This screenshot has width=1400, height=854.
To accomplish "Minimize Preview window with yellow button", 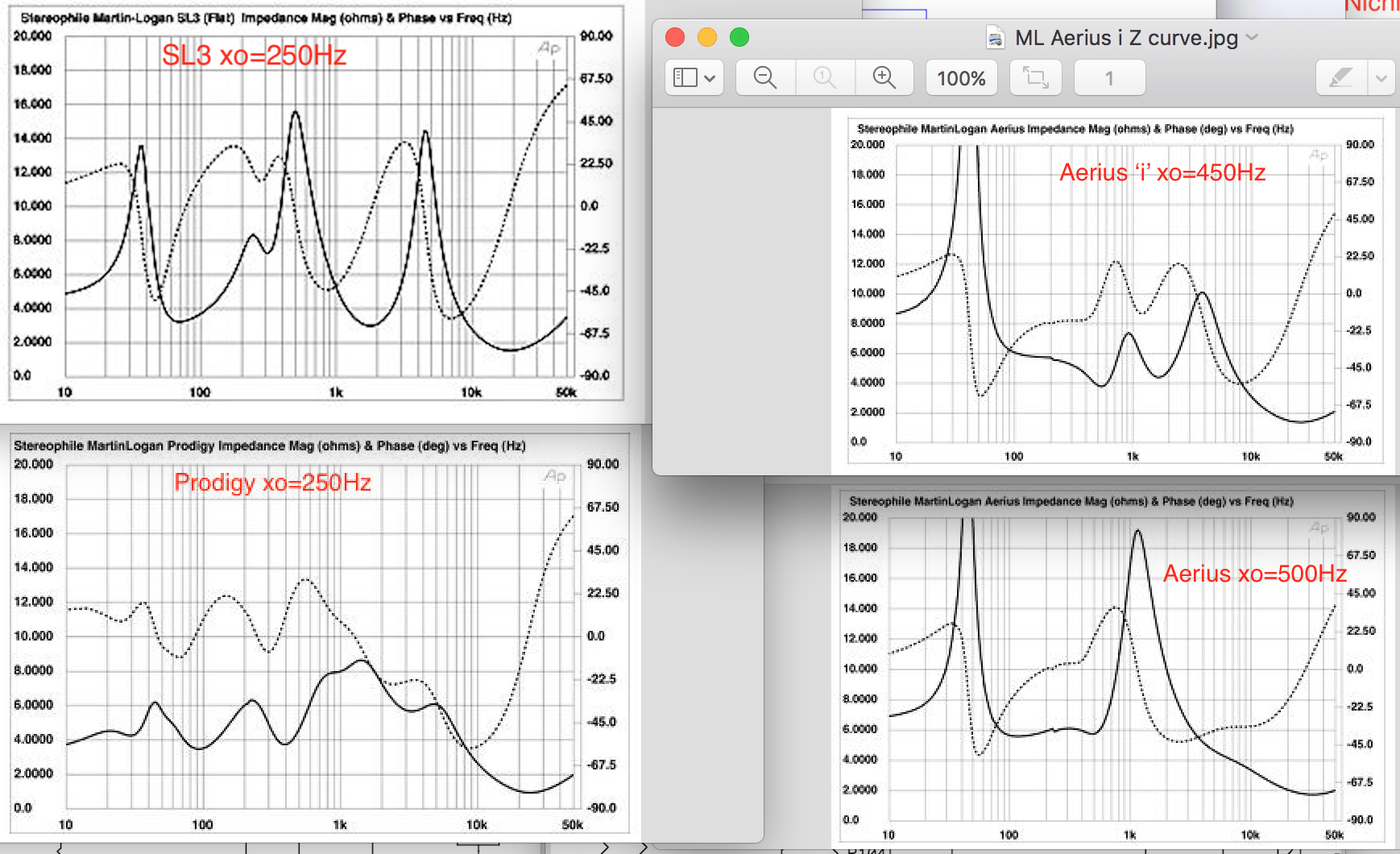I will tap(707, 37).
